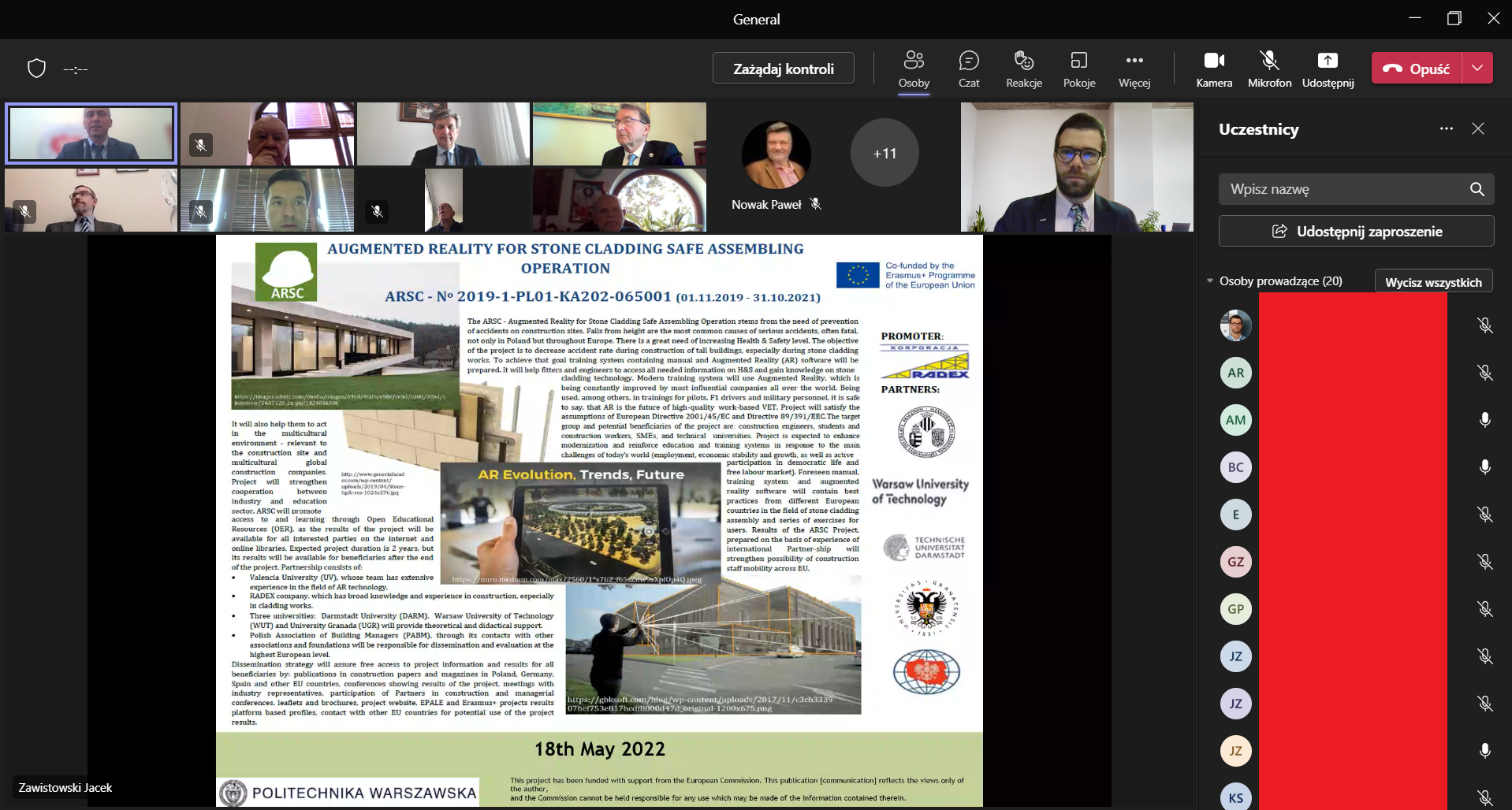1512x810 pixels.
Task: Click the Wpisz nazwę search field
Action: click(x=1340, y=189)
